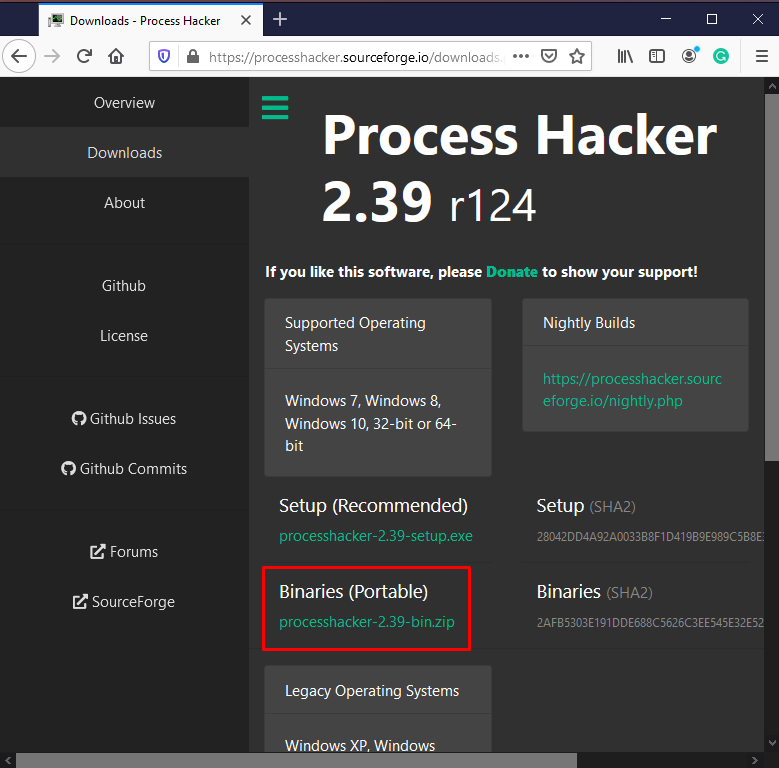Show site security info via padlock icon
The height and width of the screenshot is (768, 779).
193,57
